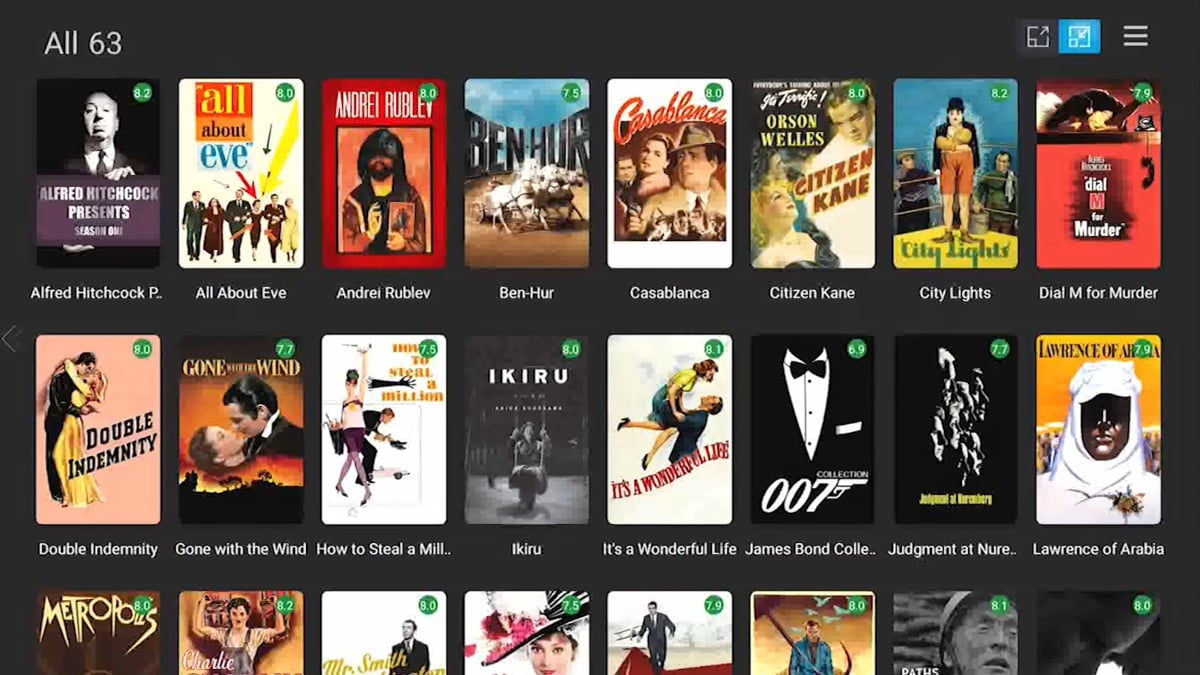
Task: Open the Ben-Hur poster
Action: (x=527, y=173)
